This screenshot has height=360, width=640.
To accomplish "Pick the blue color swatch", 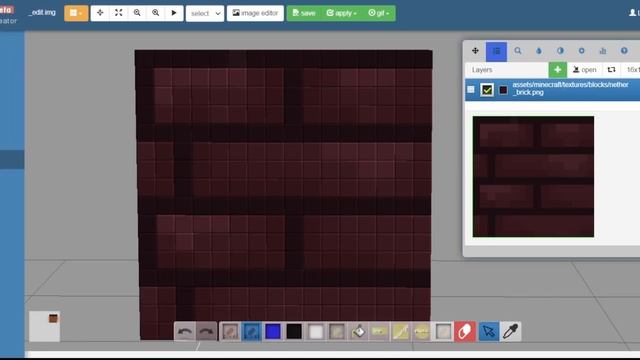I will 273,331.
